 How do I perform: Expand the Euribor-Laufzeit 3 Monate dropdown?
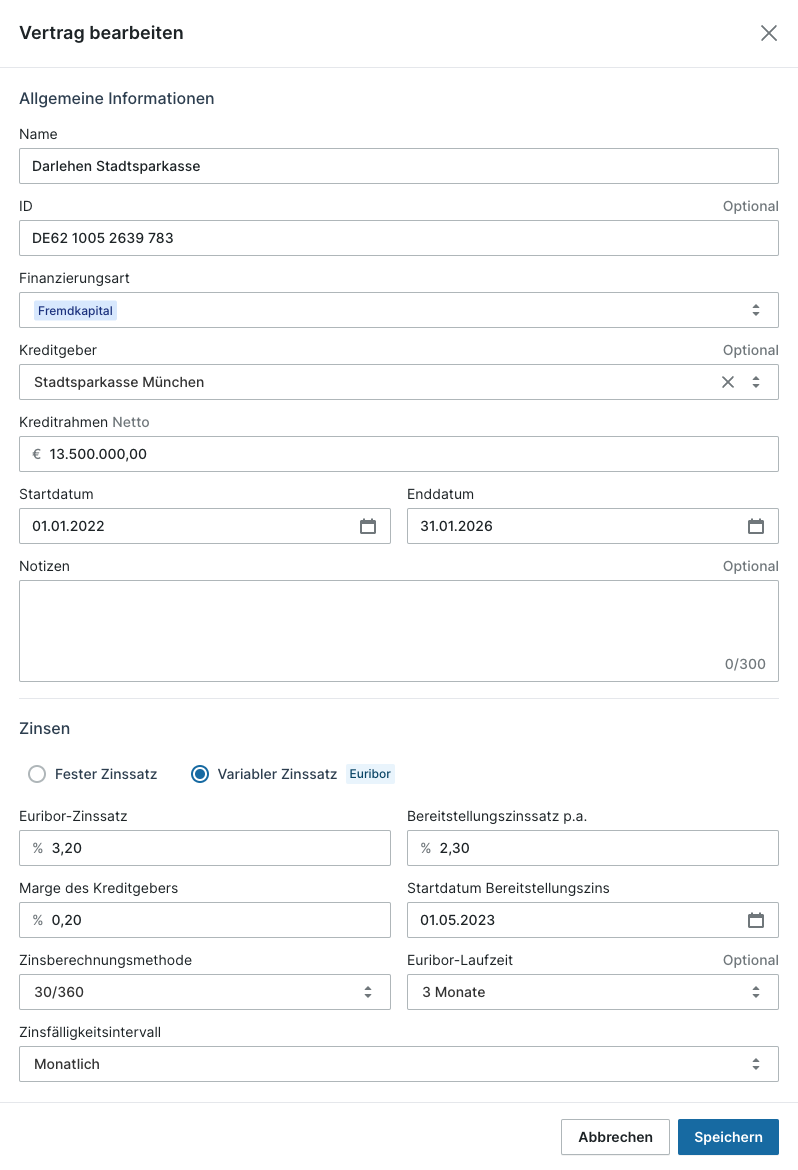[593, 992]
